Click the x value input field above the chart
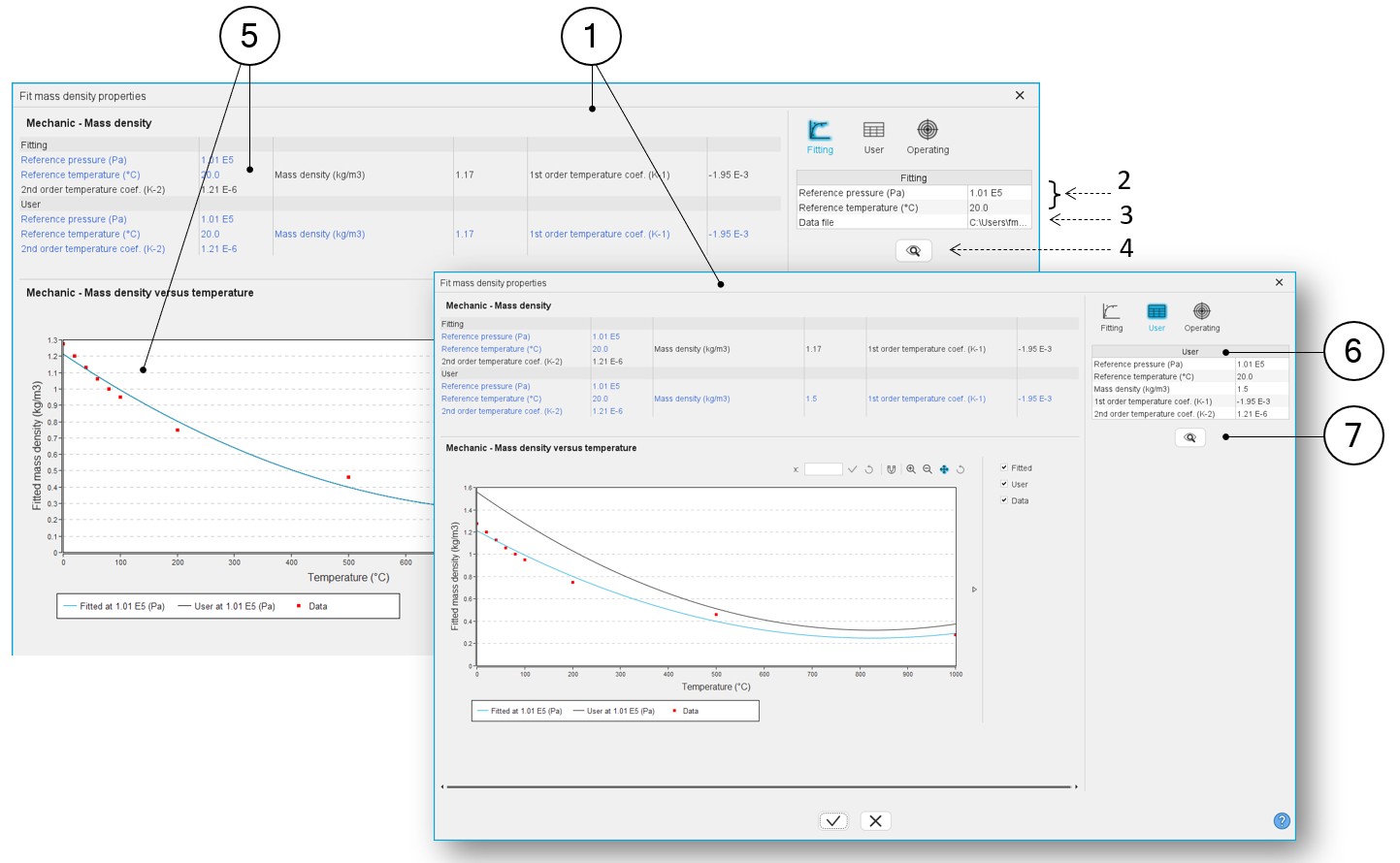This screenshot has width=1400, height=863. tap(824, 469)
